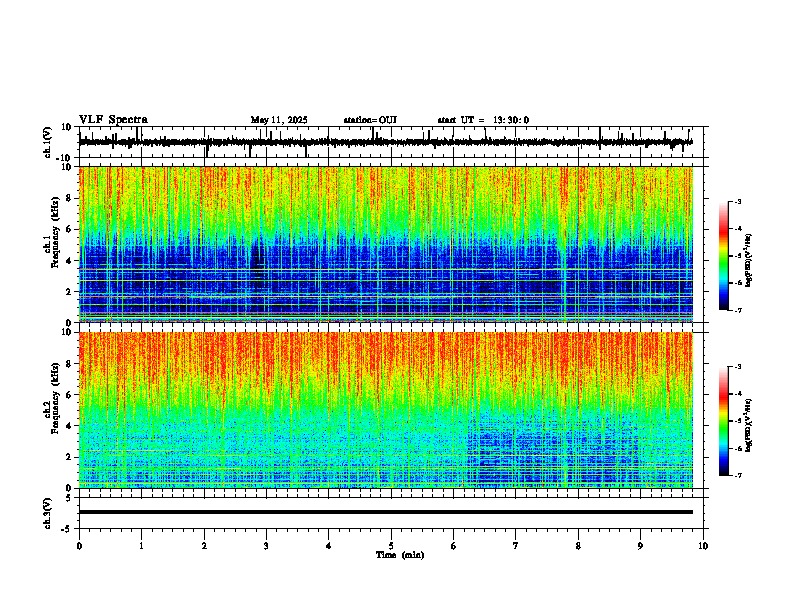Image resolution: width=792 pixels, height=612 pixels.
Task: Click the "8" tick on the time axis
Action: 578,546
